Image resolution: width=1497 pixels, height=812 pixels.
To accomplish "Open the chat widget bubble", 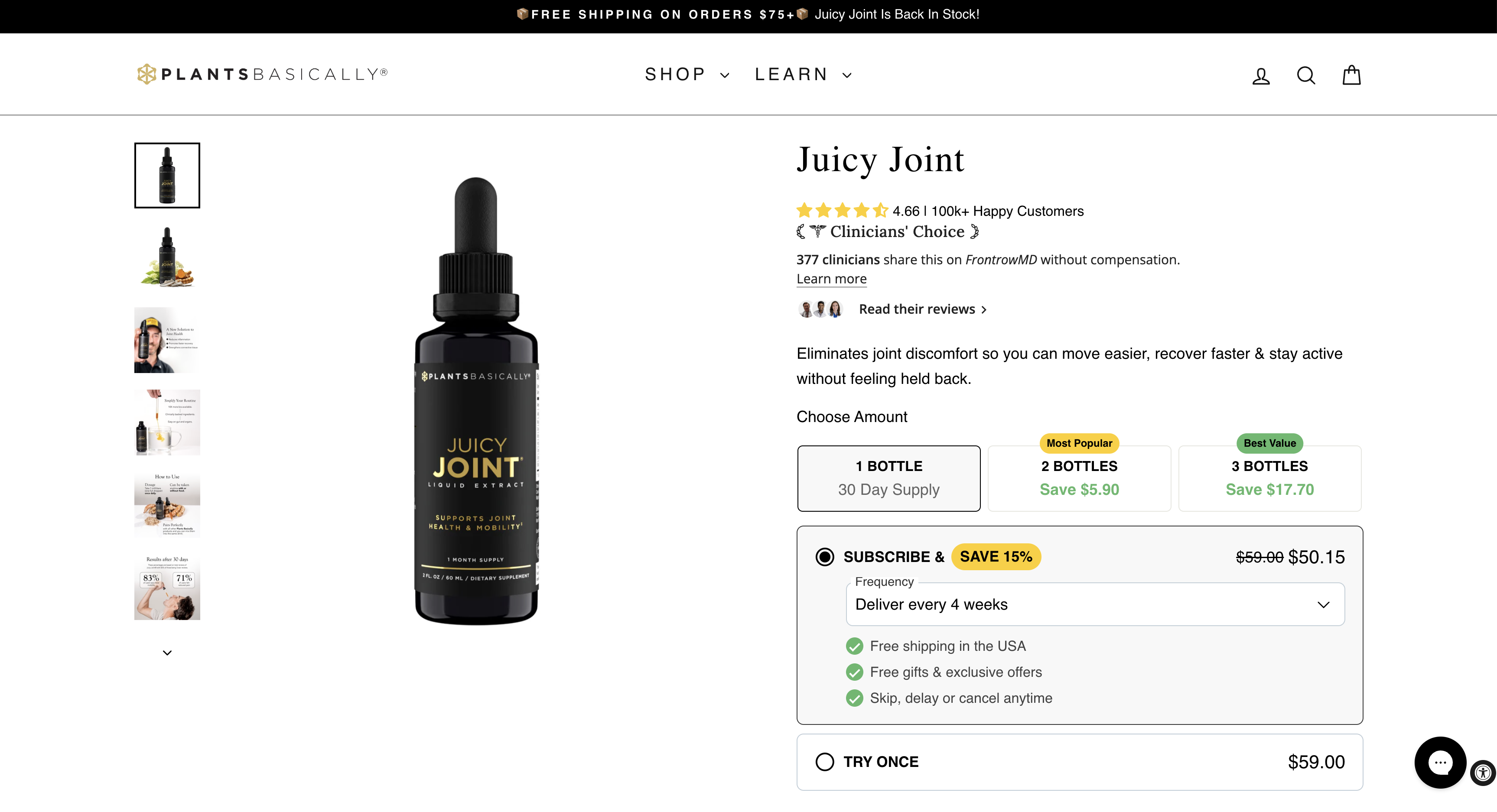I will pyautogui.click(x=1440, y=763).
